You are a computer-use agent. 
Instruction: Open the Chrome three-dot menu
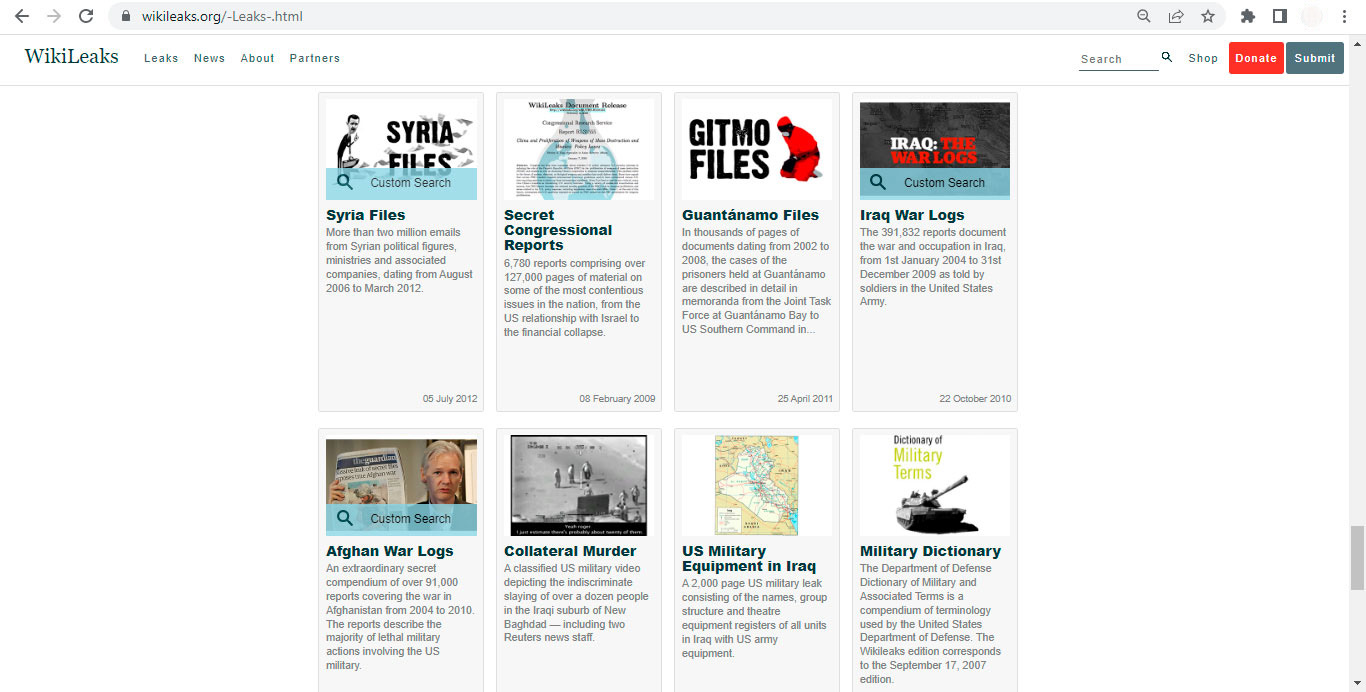[1344, 16]
